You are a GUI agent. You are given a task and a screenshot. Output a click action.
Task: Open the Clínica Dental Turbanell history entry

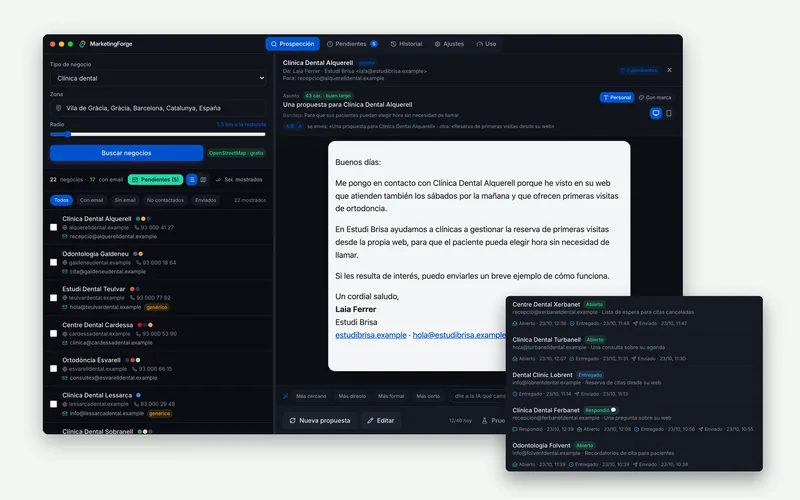click(634, 349)
